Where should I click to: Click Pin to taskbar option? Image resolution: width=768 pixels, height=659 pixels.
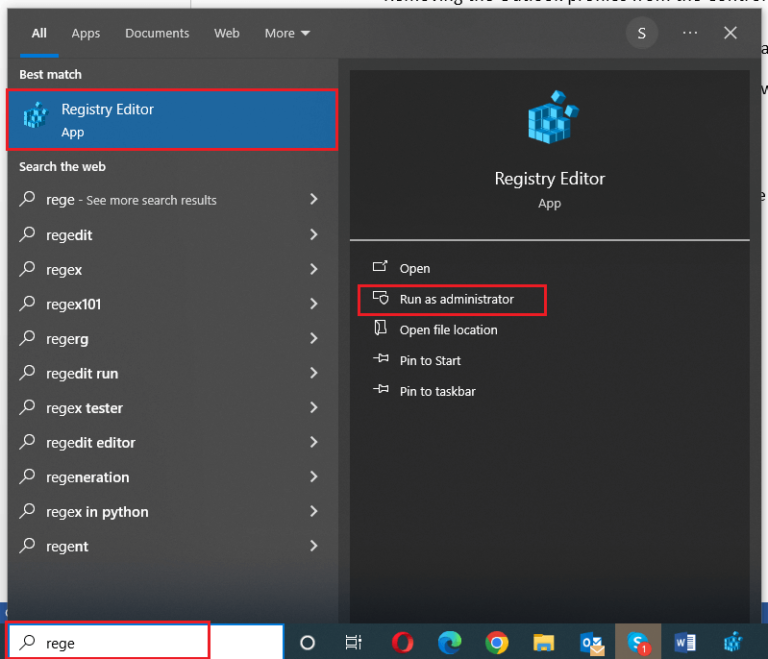coord(437,391)
